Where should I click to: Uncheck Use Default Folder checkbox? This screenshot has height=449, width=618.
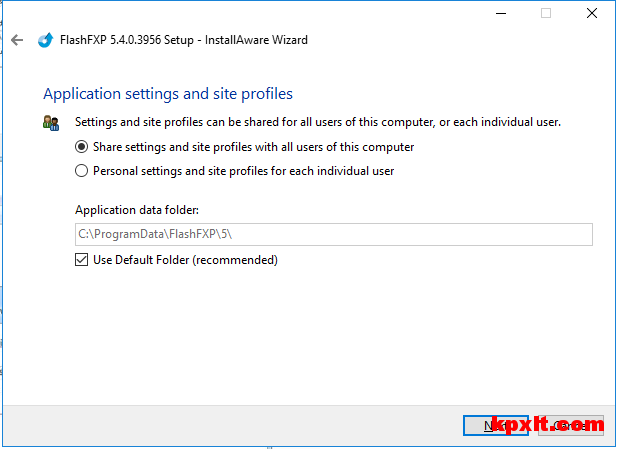coord(82,260)
